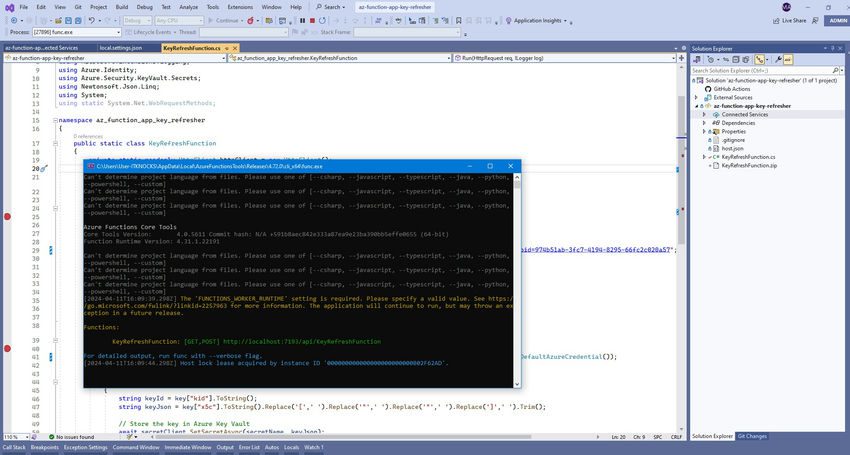Image resolution: width=850 pixels, height=455 pixels.
Task: Restart the debug session icon
Action: point(323,21)
